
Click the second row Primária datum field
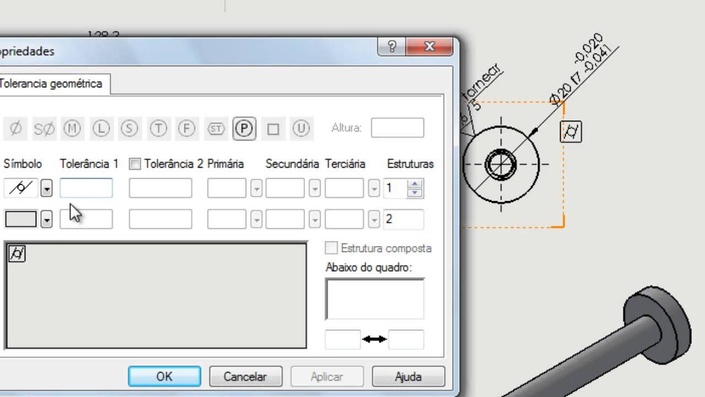227,219
